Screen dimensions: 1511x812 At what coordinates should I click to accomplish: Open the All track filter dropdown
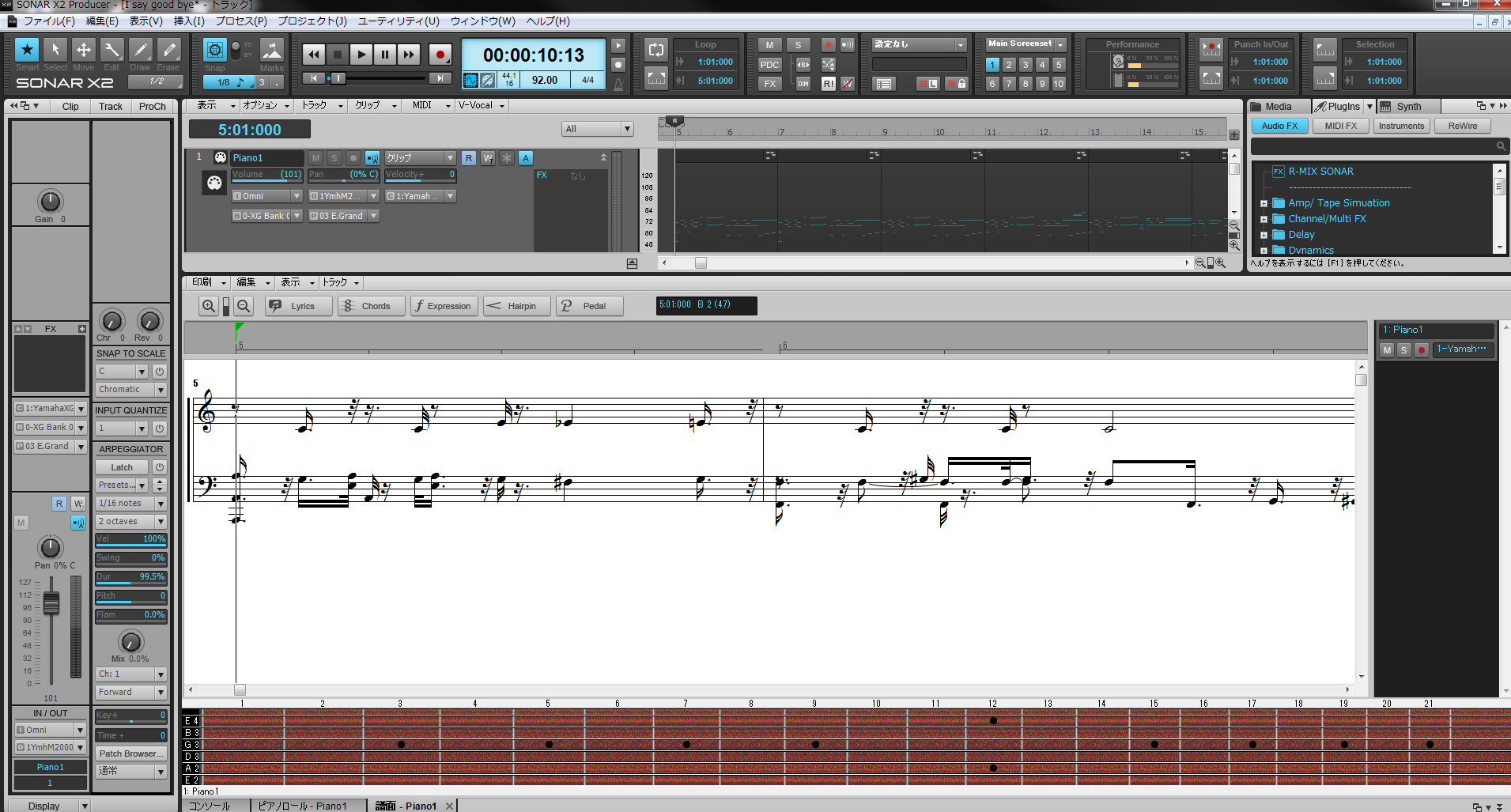598,129
